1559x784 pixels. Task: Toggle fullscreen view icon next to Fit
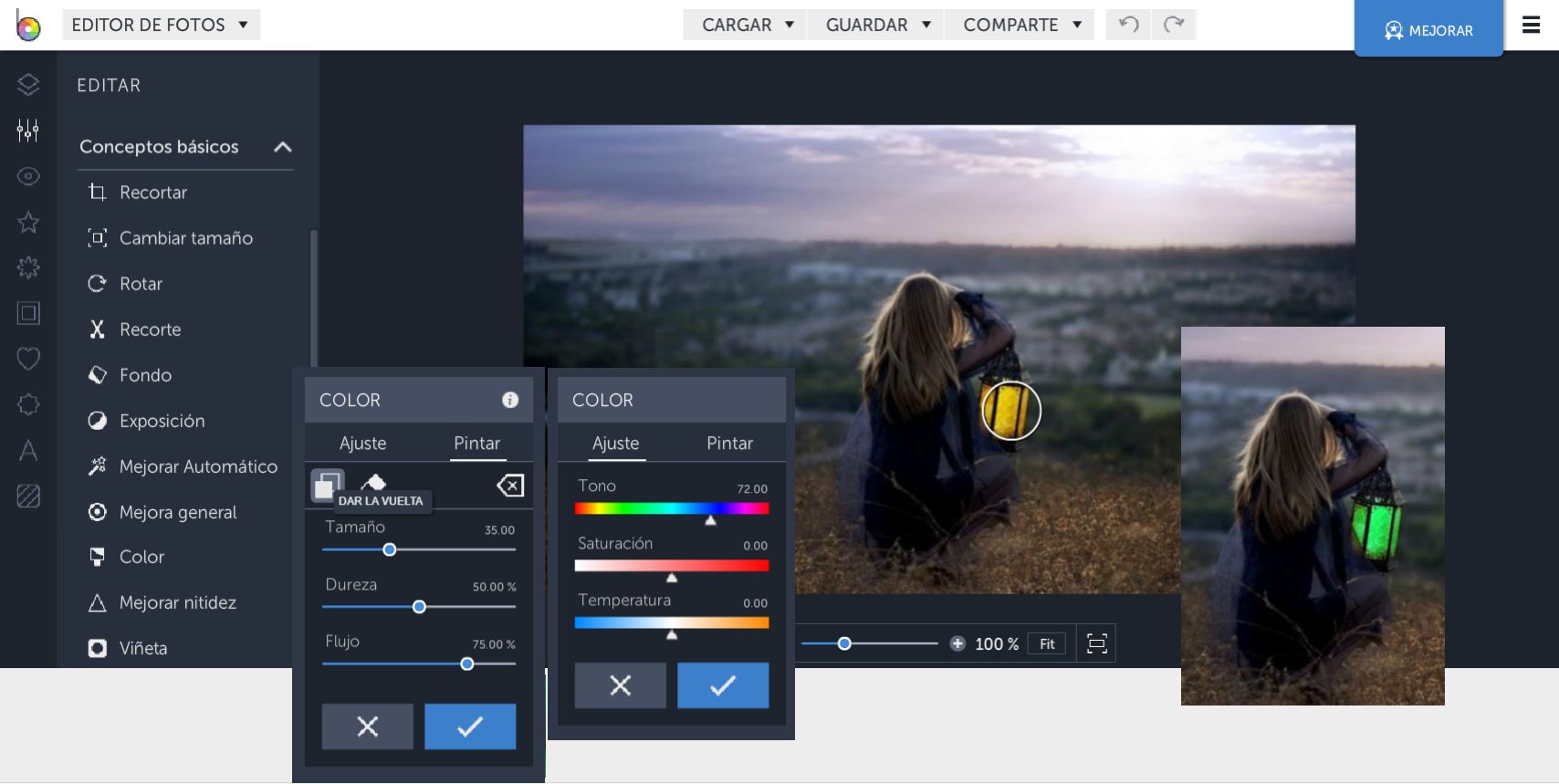click(x=1096, y=643)
